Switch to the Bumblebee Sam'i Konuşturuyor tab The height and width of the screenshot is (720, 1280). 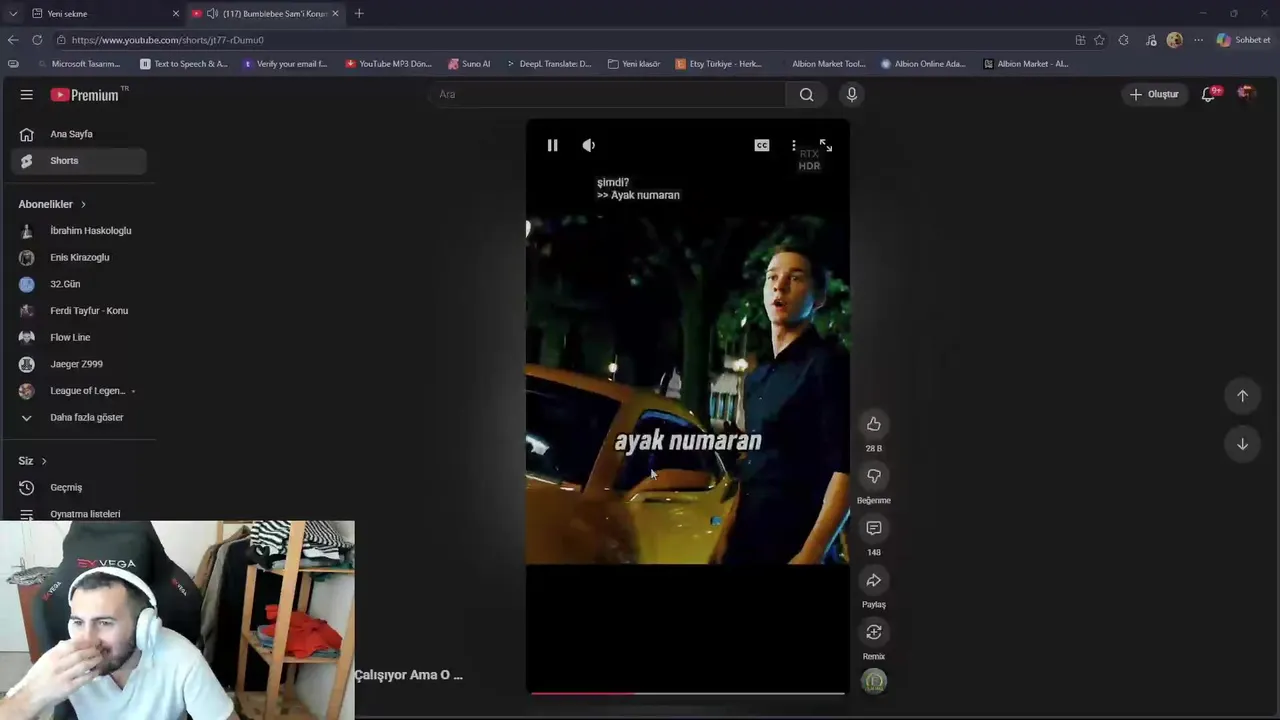click(x=266, y=13)
